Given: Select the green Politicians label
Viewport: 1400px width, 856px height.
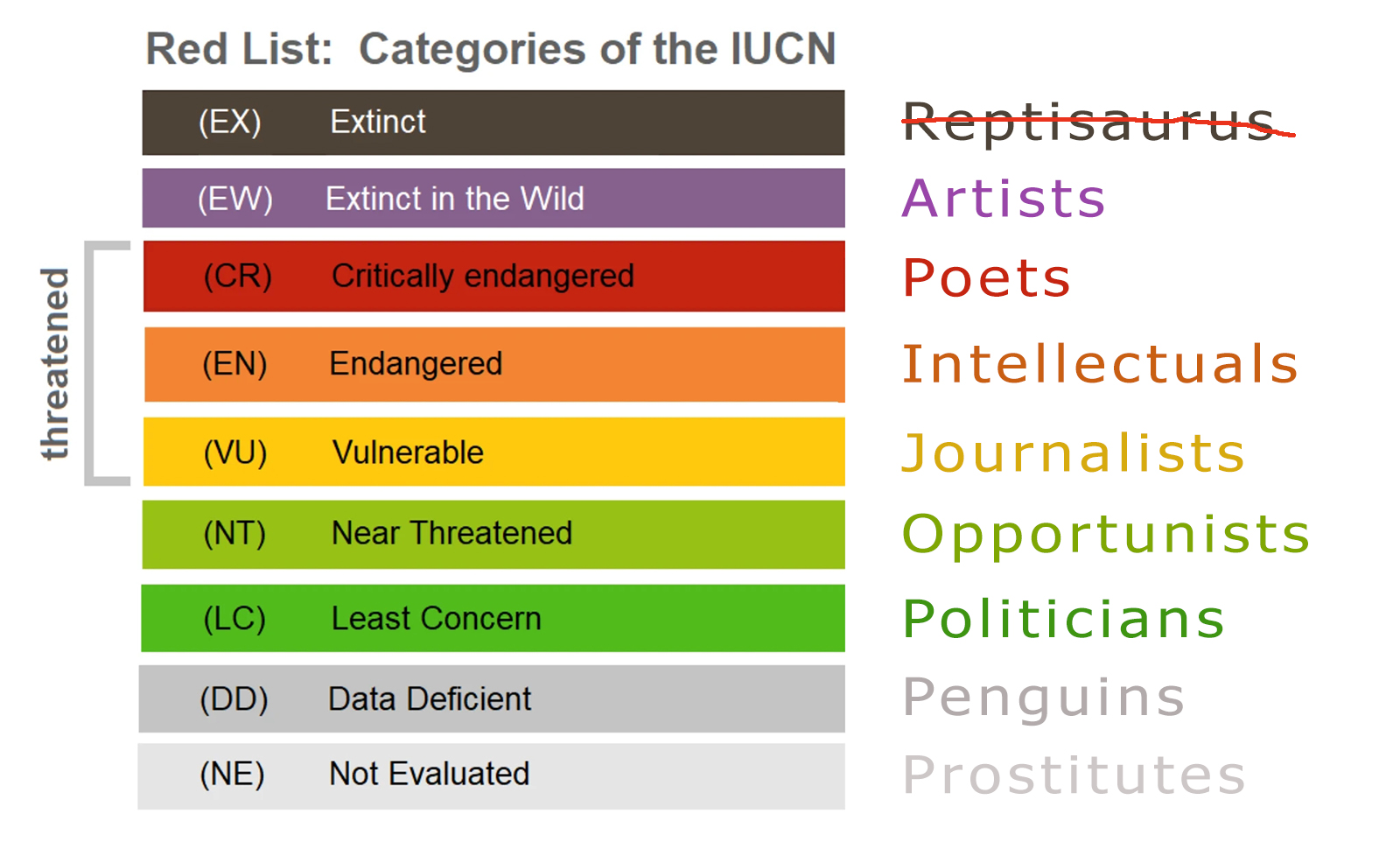Looking at the screenshot, I should click(x=1063, y=619).
